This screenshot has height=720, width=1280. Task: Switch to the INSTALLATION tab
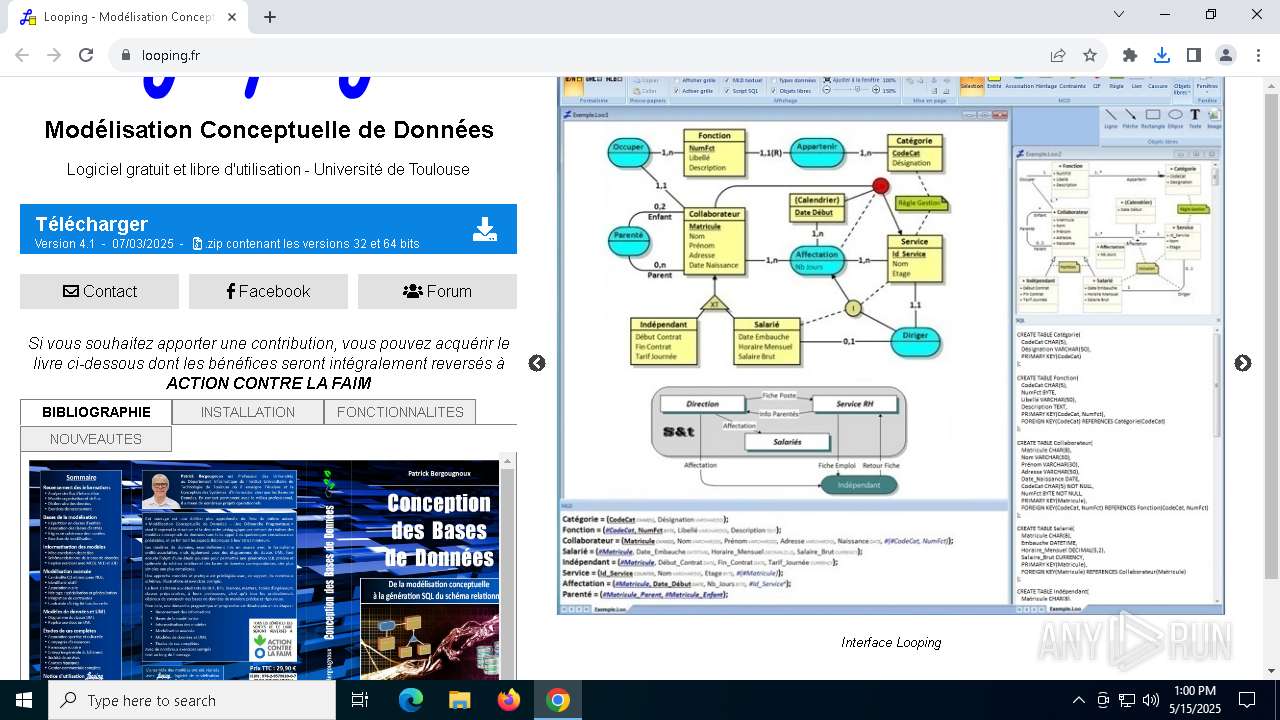[247, 412]
